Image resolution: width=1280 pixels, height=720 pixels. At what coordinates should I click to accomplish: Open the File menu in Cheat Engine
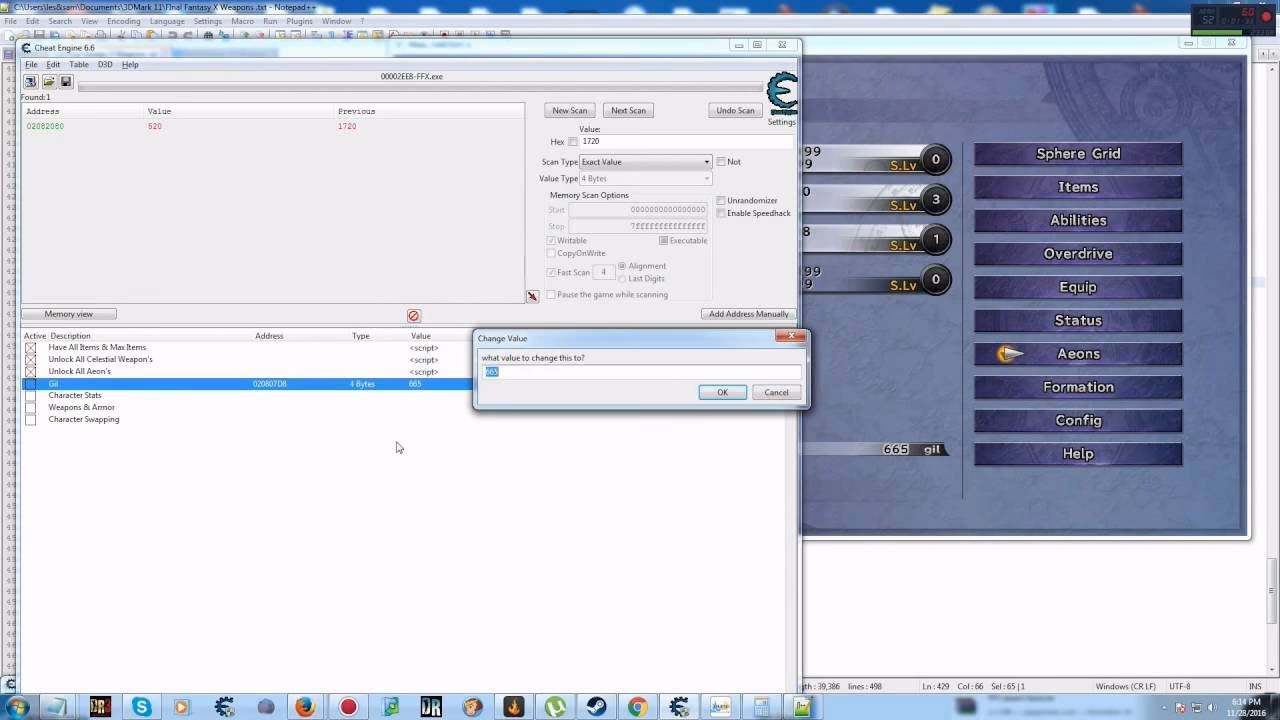[31, 65]
